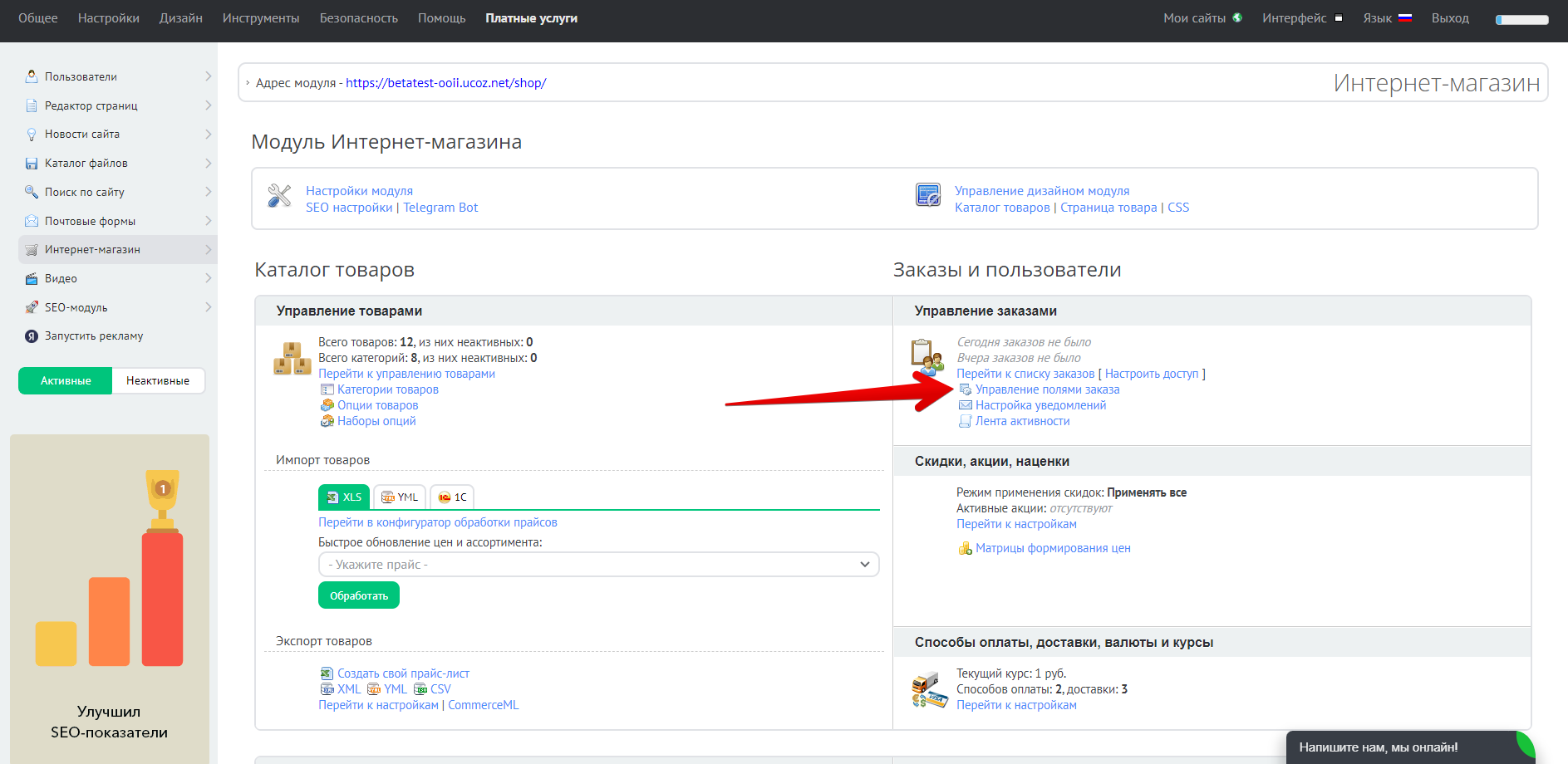The height and width of the screenshot is (764, 1568).
Task: Open the Укажите прайс dropdown
Action: point(598,565)
